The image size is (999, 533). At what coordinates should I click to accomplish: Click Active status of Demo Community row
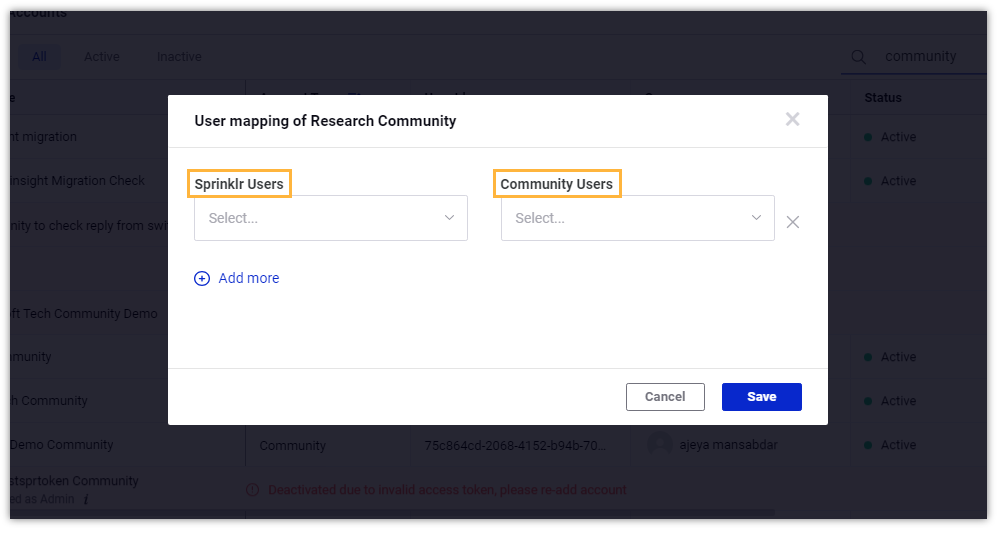click(890, 445)
